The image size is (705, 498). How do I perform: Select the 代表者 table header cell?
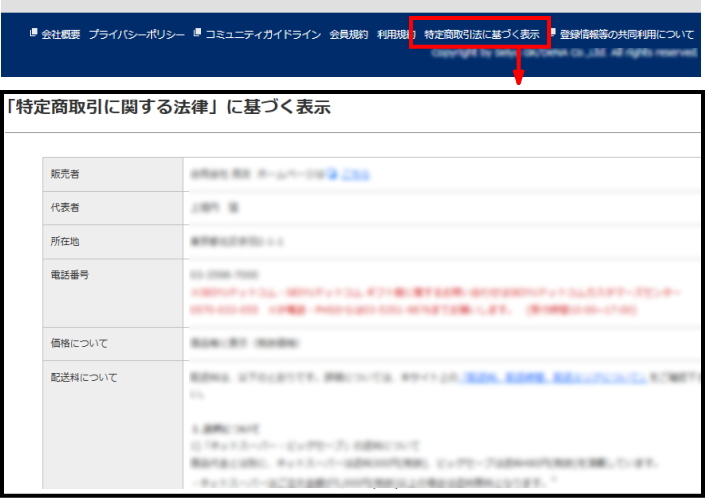coord(113,208)
